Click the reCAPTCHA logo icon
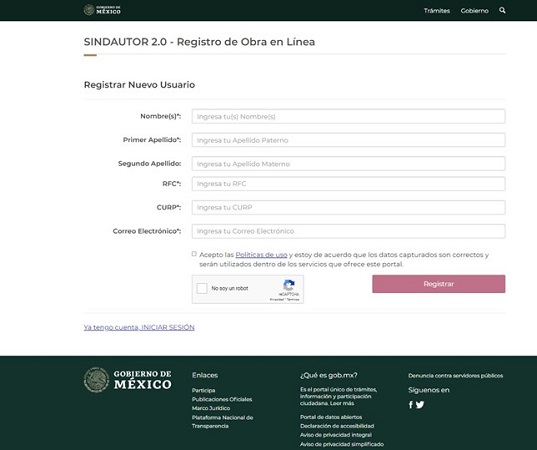 289,285
